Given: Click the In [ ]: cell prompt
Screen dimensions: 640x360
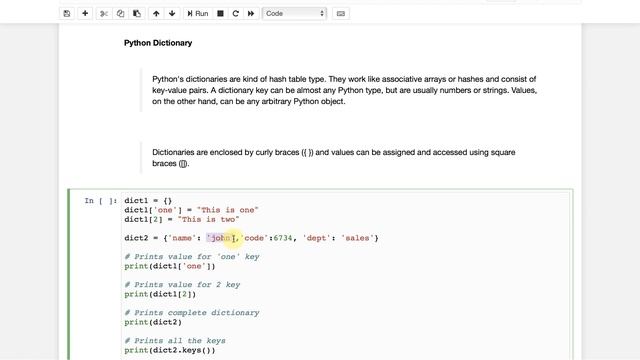Looking at the screenshot, I should point(101,200).
